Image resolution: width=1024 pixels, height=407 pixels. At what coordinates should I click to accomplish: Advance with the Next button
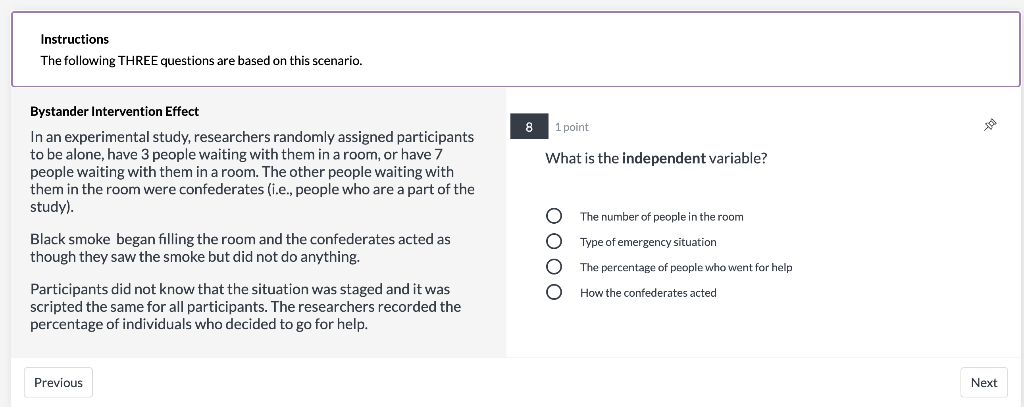pos(984,383)
